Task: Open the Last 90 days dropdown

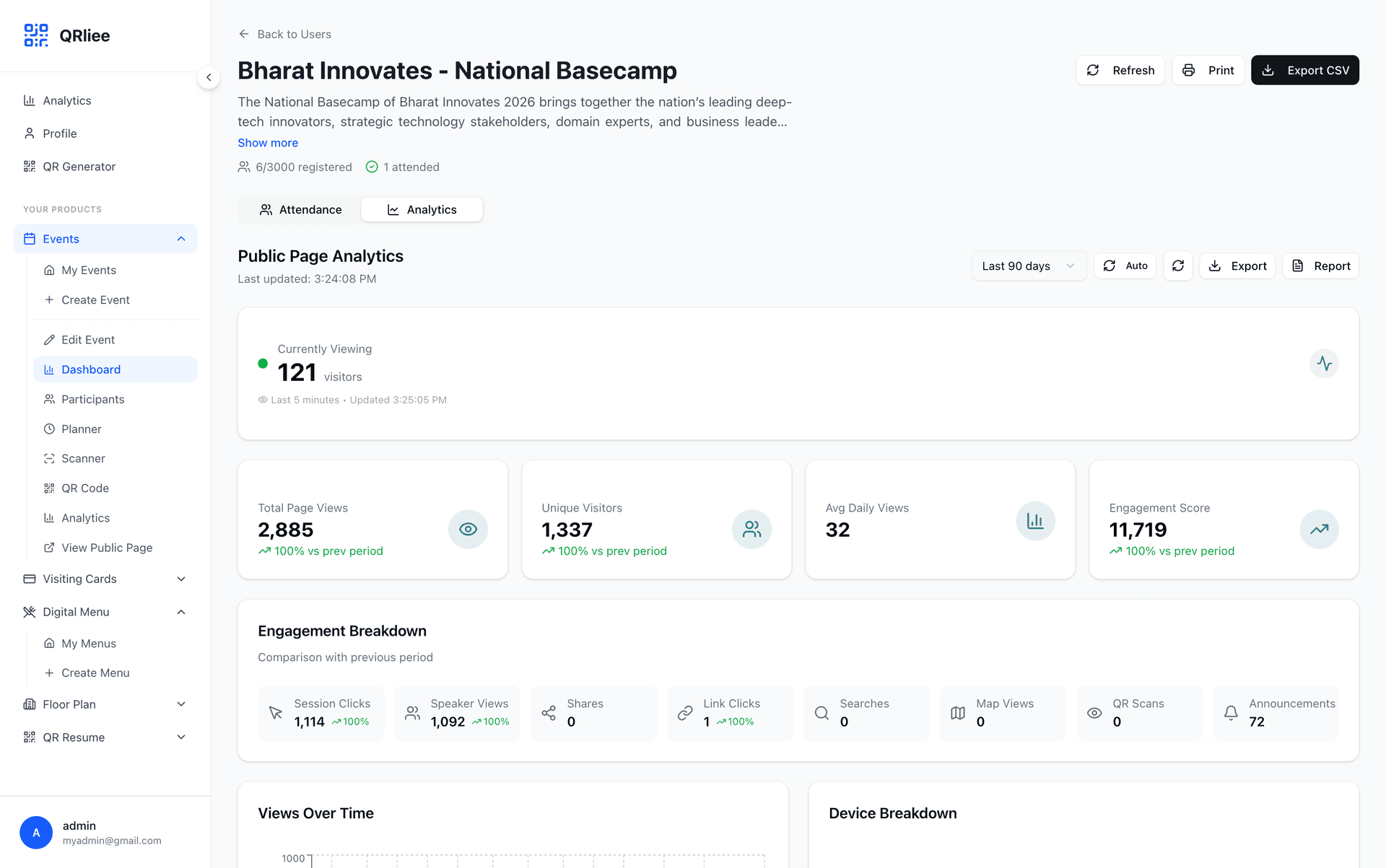Action: 1028,266
